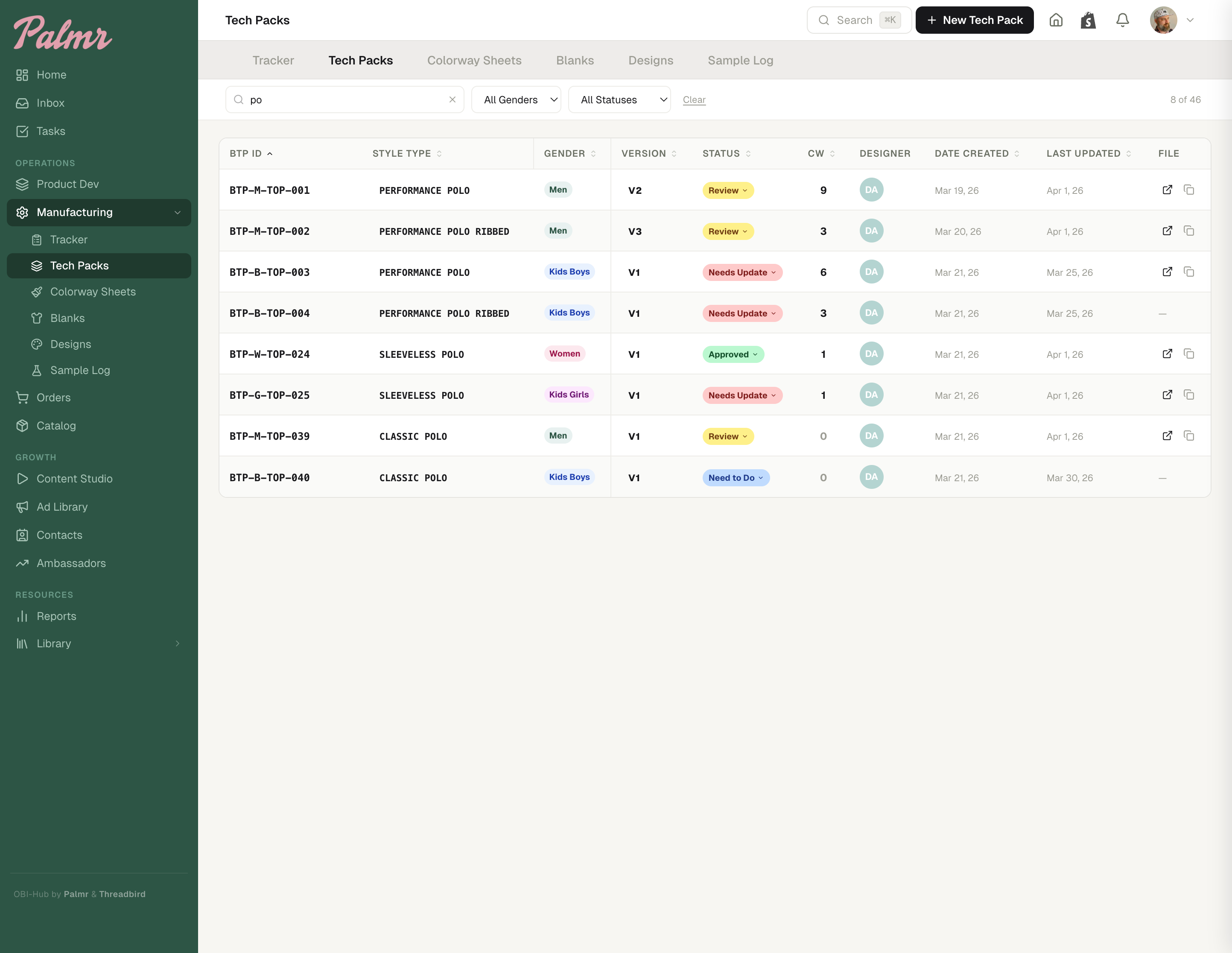
Task: Open file link for BTP-M-TOP-039
Action: [x=1167, y=436]
